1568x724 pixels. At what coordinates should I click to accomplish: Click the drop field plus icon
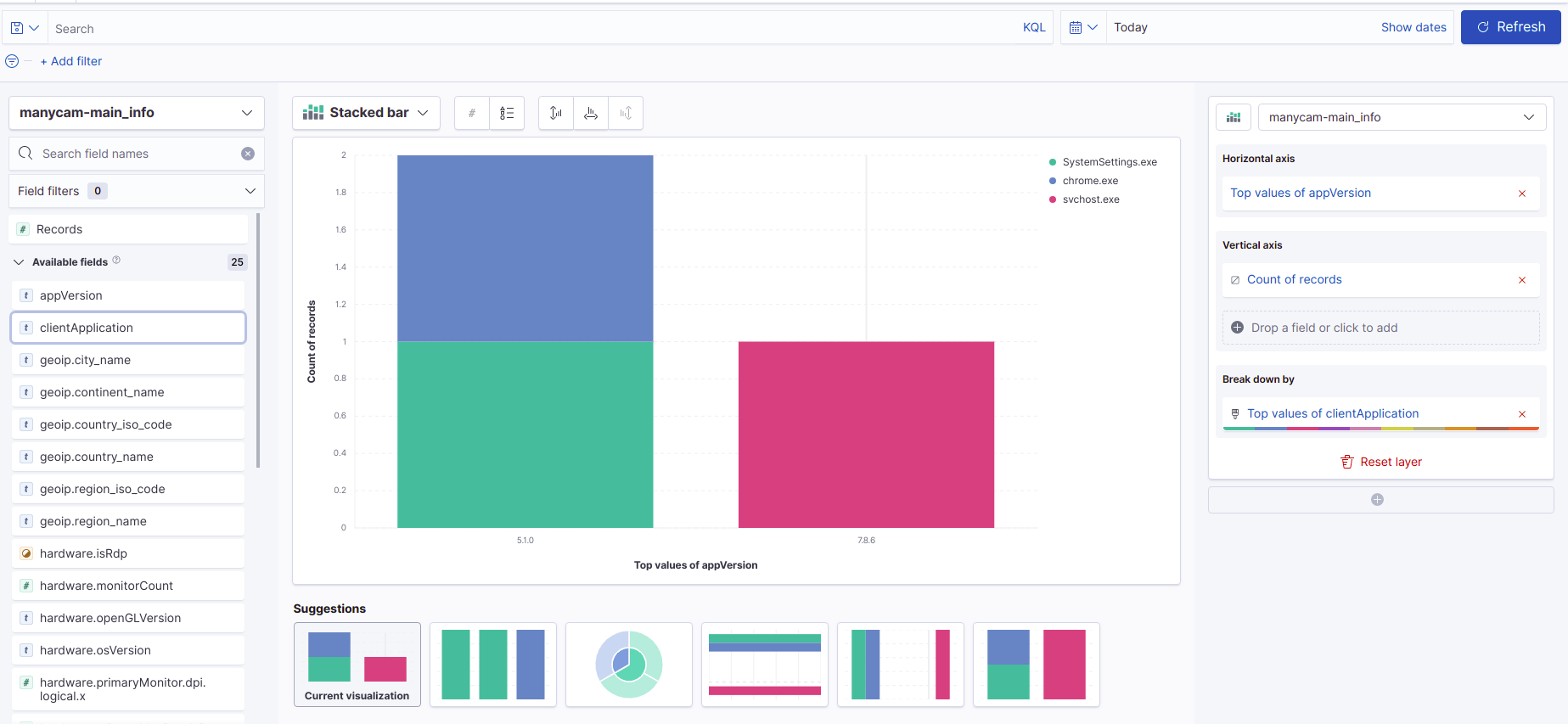1238,328
